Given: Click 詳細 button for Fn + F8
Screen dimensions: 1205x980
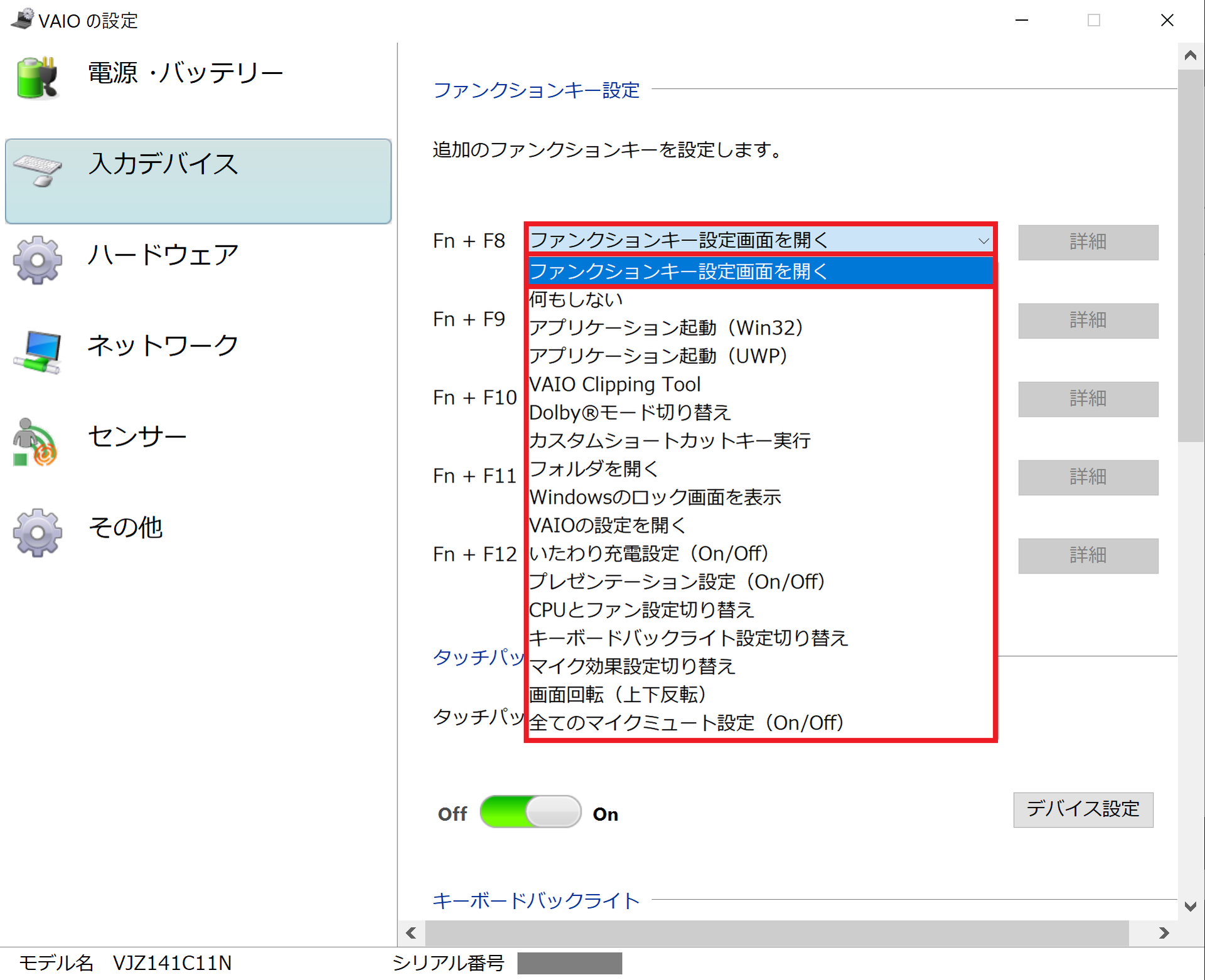Looking at the screenshot, I should (1088, 242).
